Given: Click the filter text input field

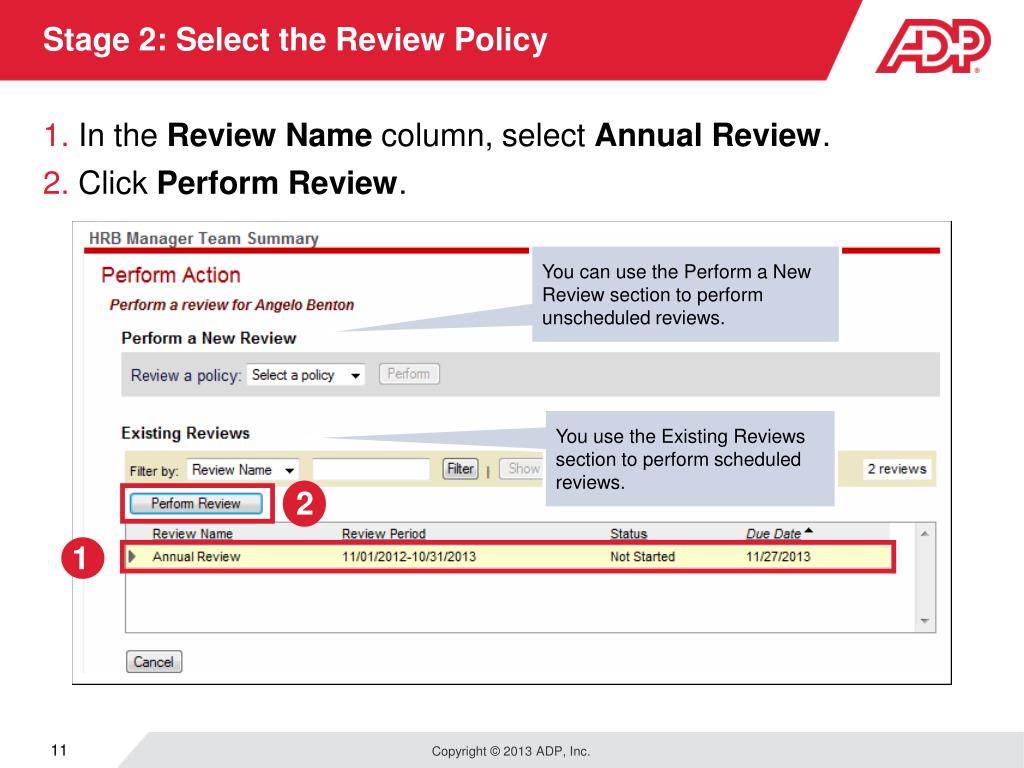Looking at the screenshot, I should click(371, 470).
